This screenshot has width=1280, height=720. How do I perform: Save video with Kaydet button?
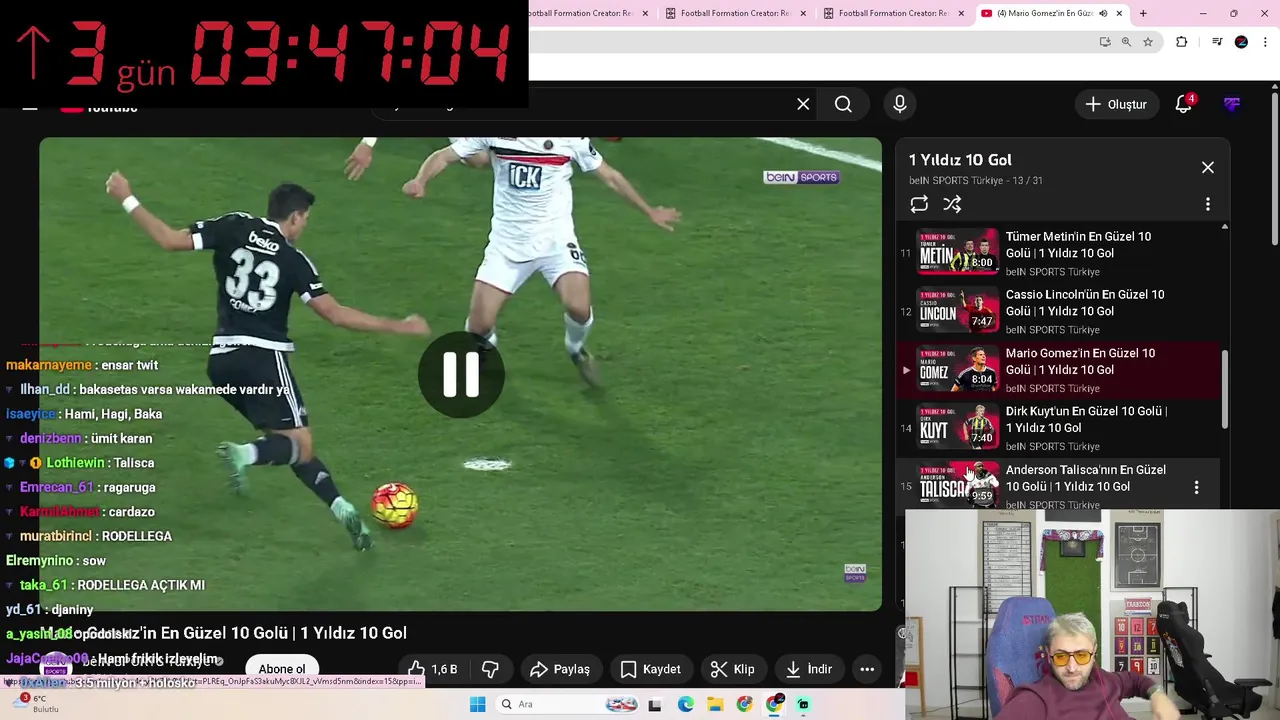[650, 669]
